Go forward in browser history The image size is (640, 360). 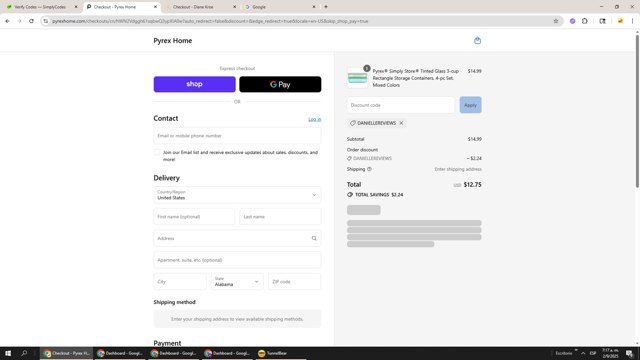19,21
